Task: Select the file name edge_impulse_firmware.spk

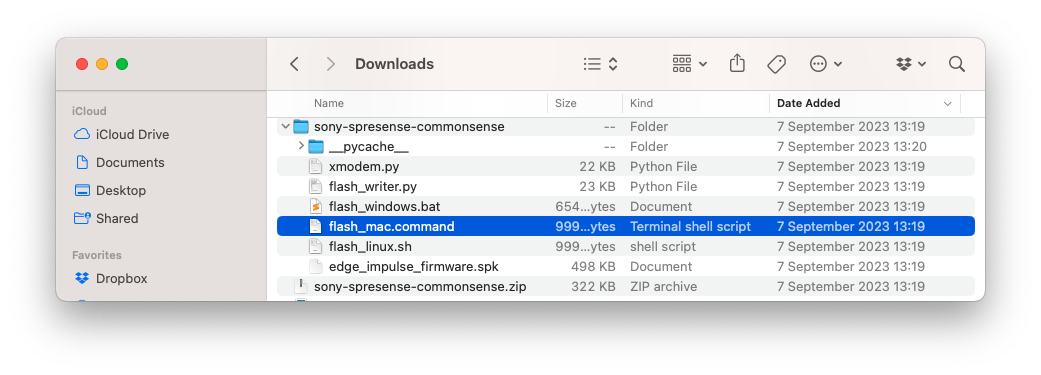Action: [x=414, y=266]
